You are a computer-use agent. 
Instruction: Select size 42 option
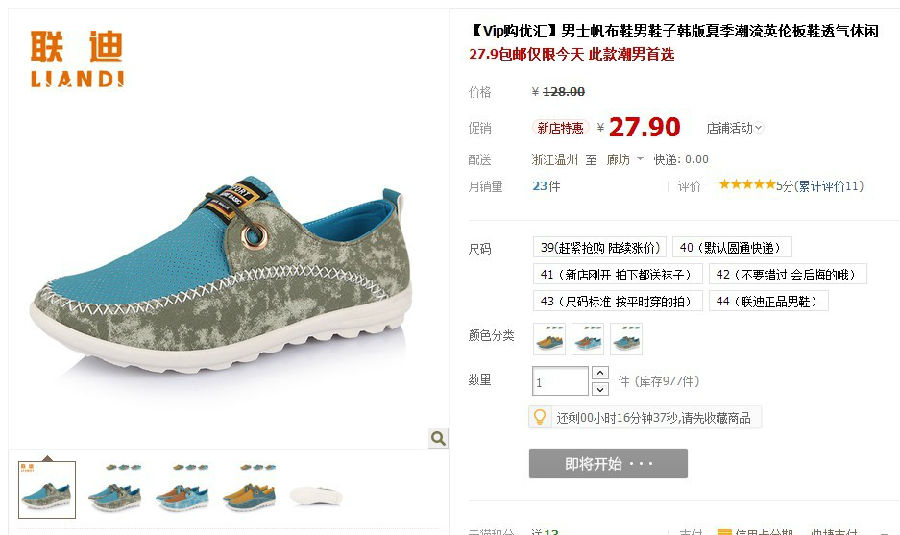[x=788, y=274]
